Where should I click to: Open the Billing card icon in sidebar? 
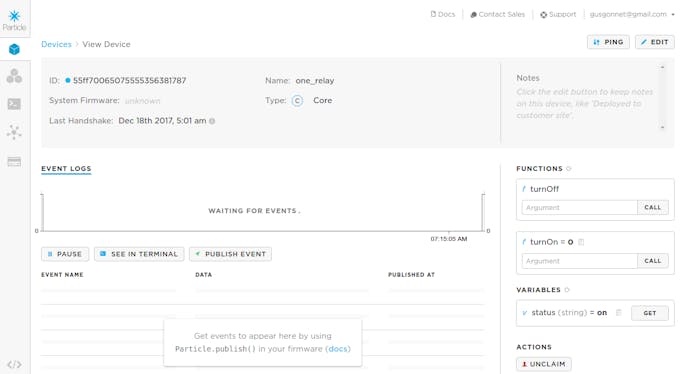tap(14, 162)
